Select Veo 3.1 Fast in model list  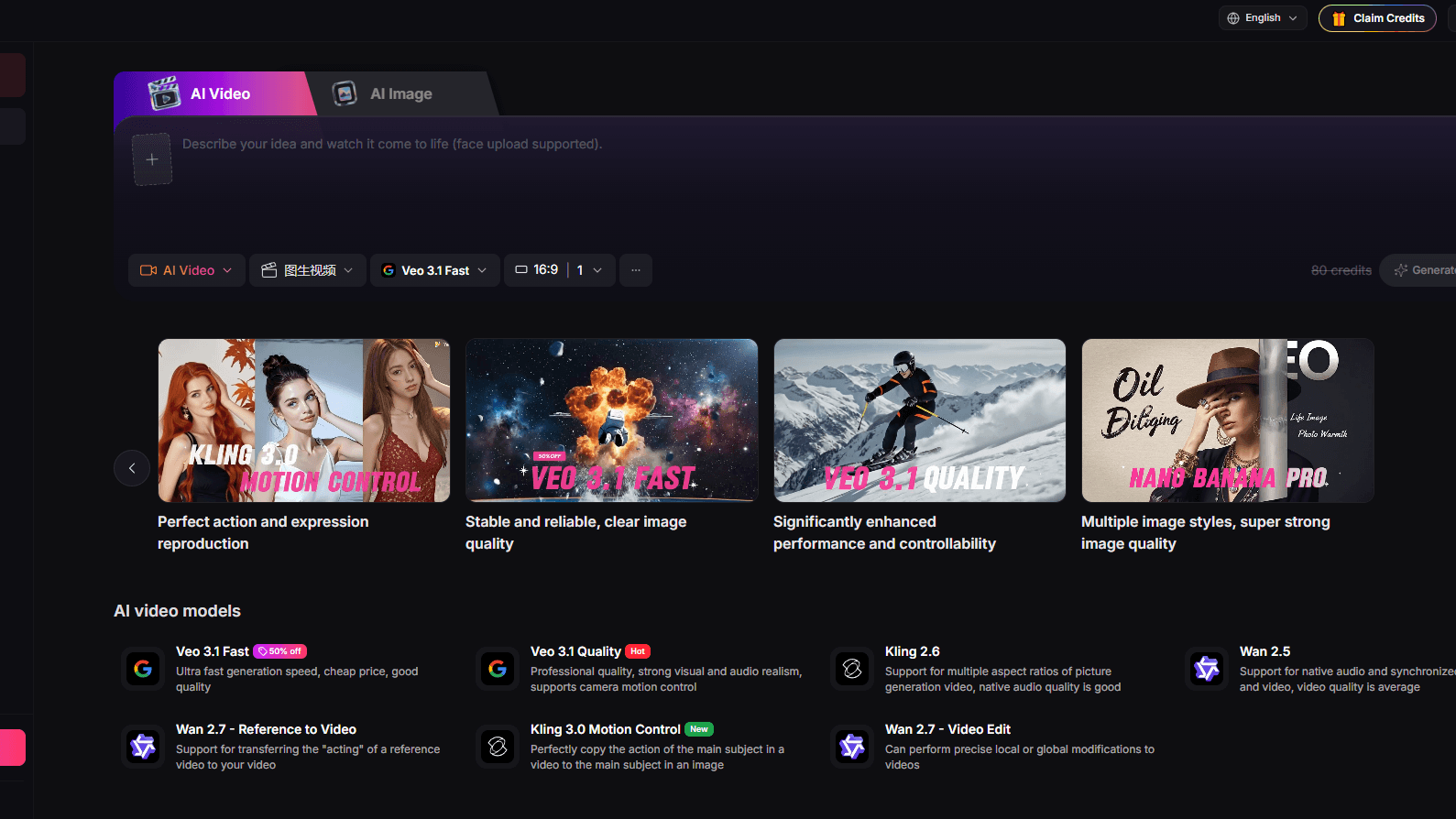tap(213, 651)
